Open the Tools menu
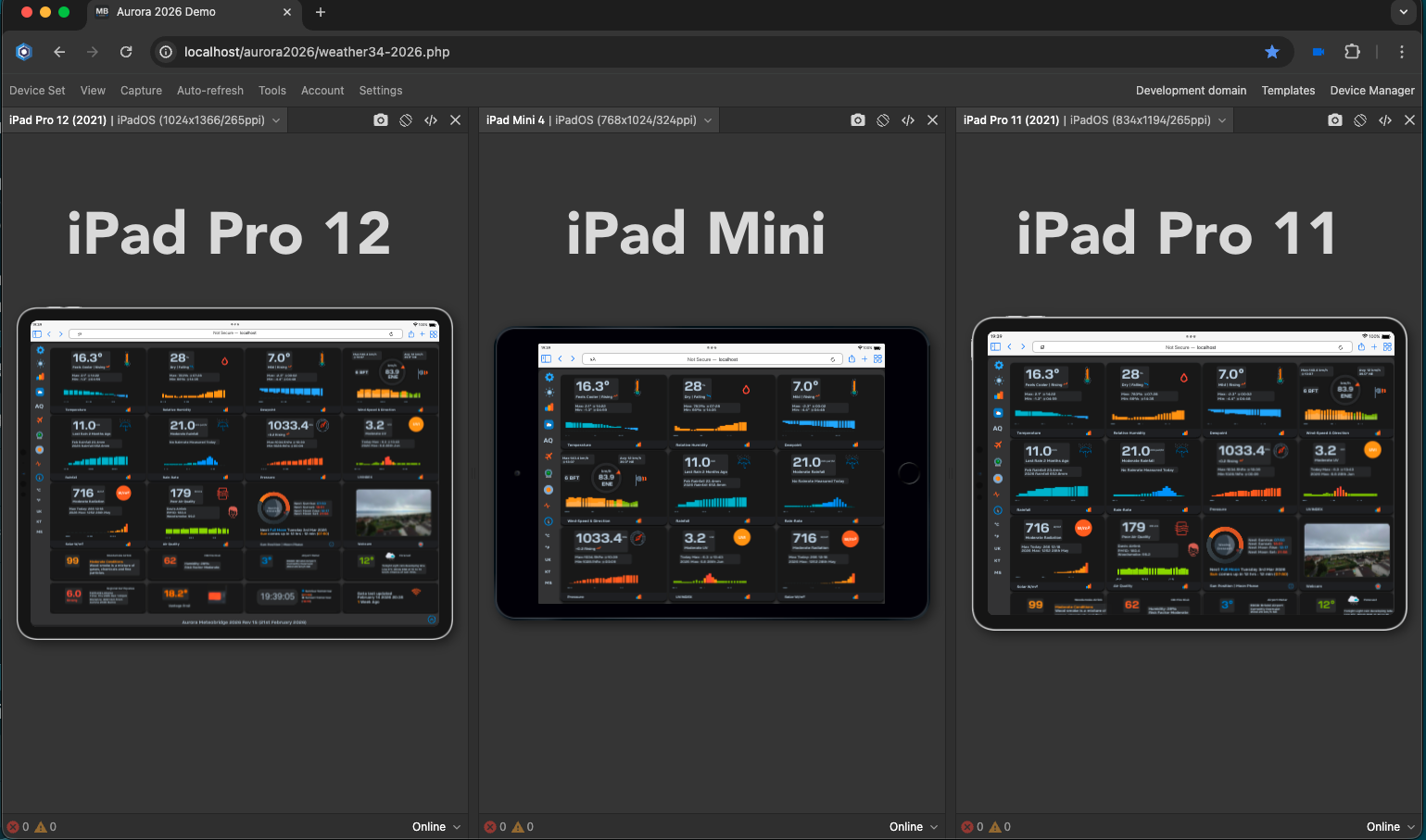This screenshot has width=1426, height=840. pyautogui.click(x=271, y=90)
